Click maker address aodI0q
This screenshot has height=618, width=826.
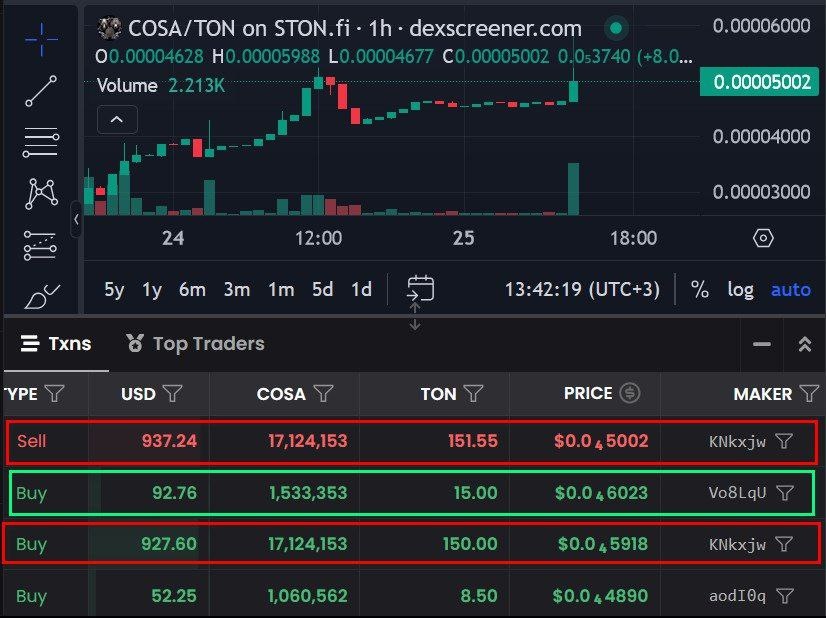click(x=737, y=596)
